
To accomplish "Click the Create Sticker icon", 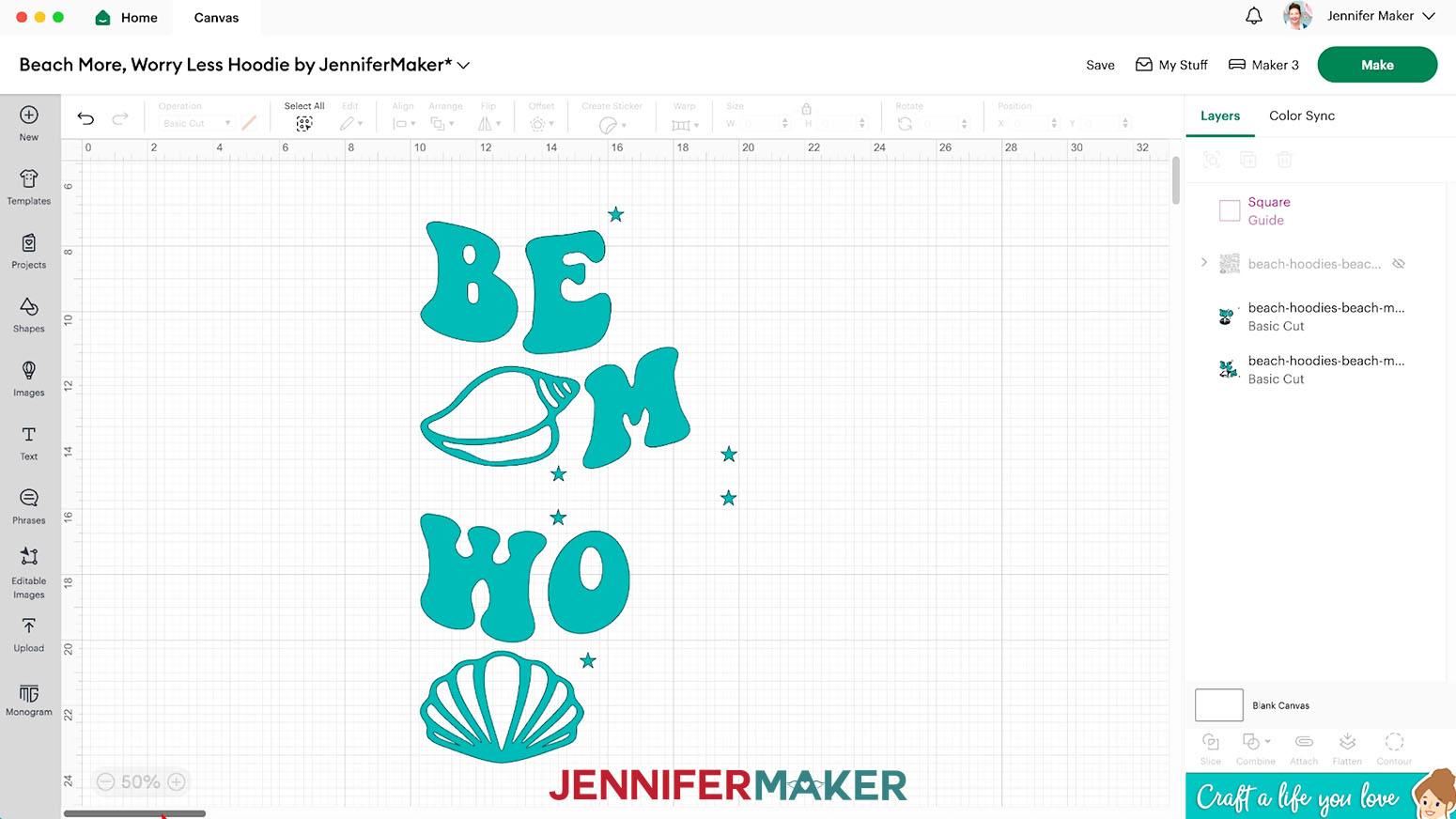I will pyautogui.click(x=608, y=124).
